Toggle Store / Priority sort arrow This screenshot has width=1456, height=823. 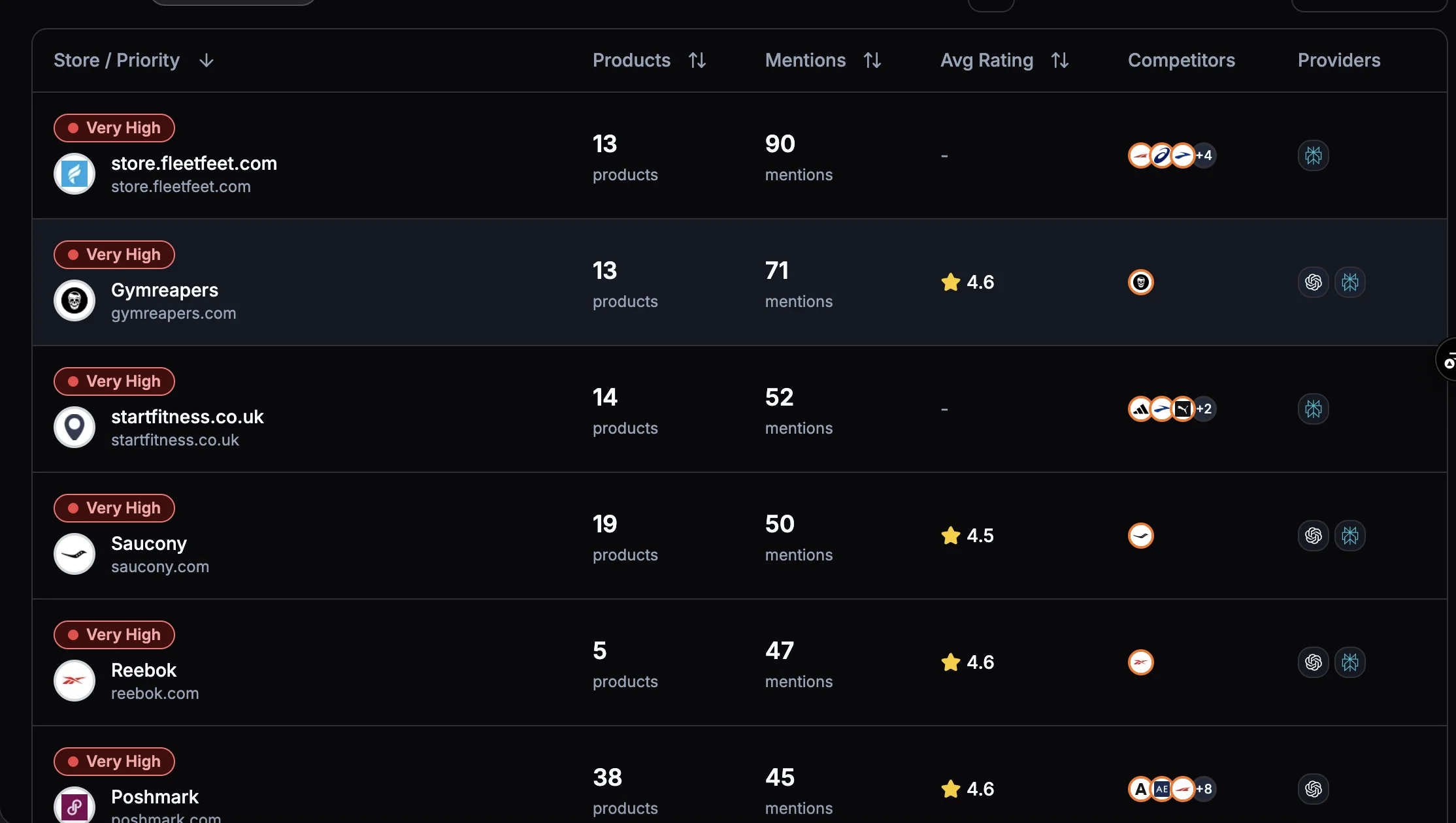click(x=207, y=61)
